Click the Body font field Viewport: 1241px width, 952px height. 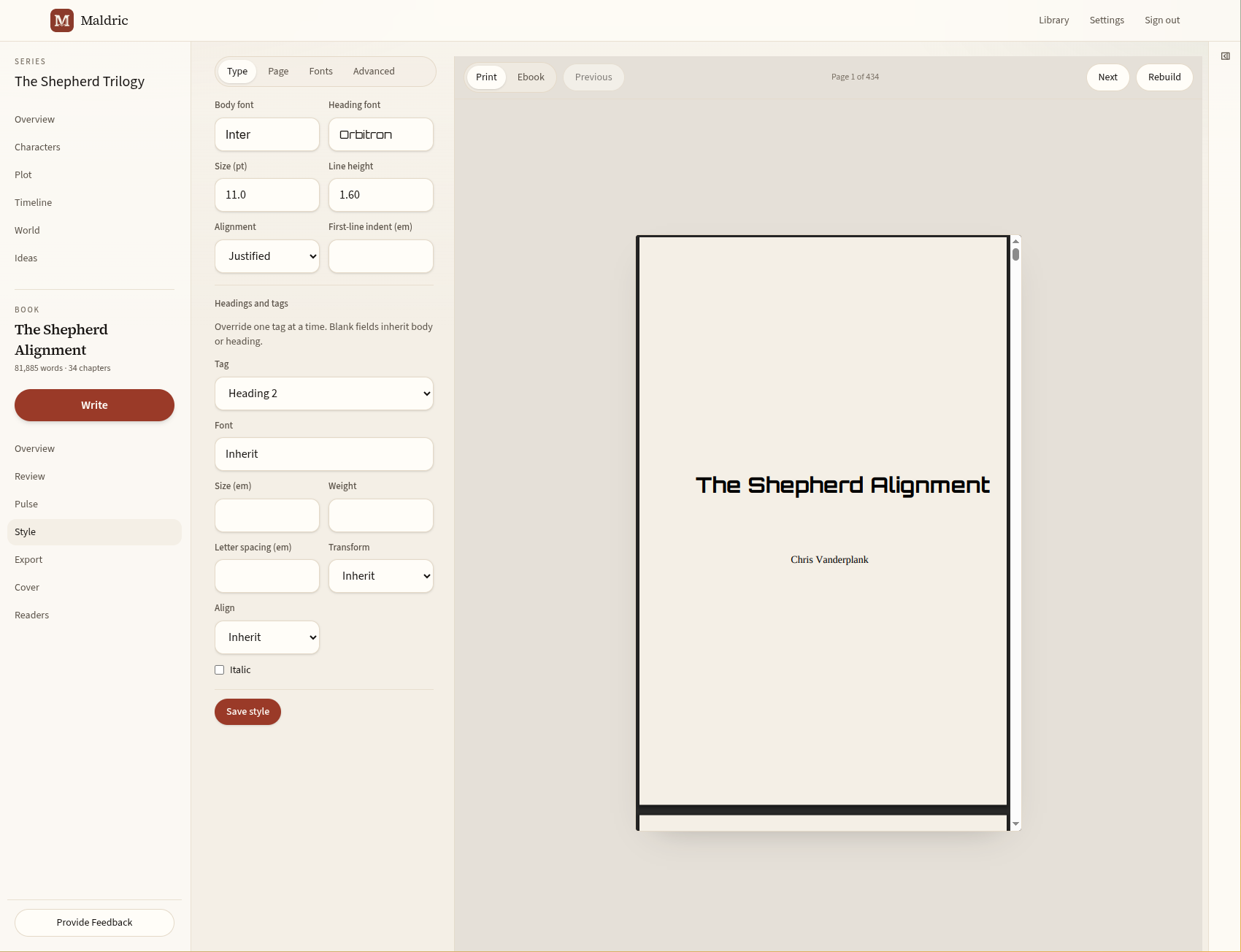point(267,134)
